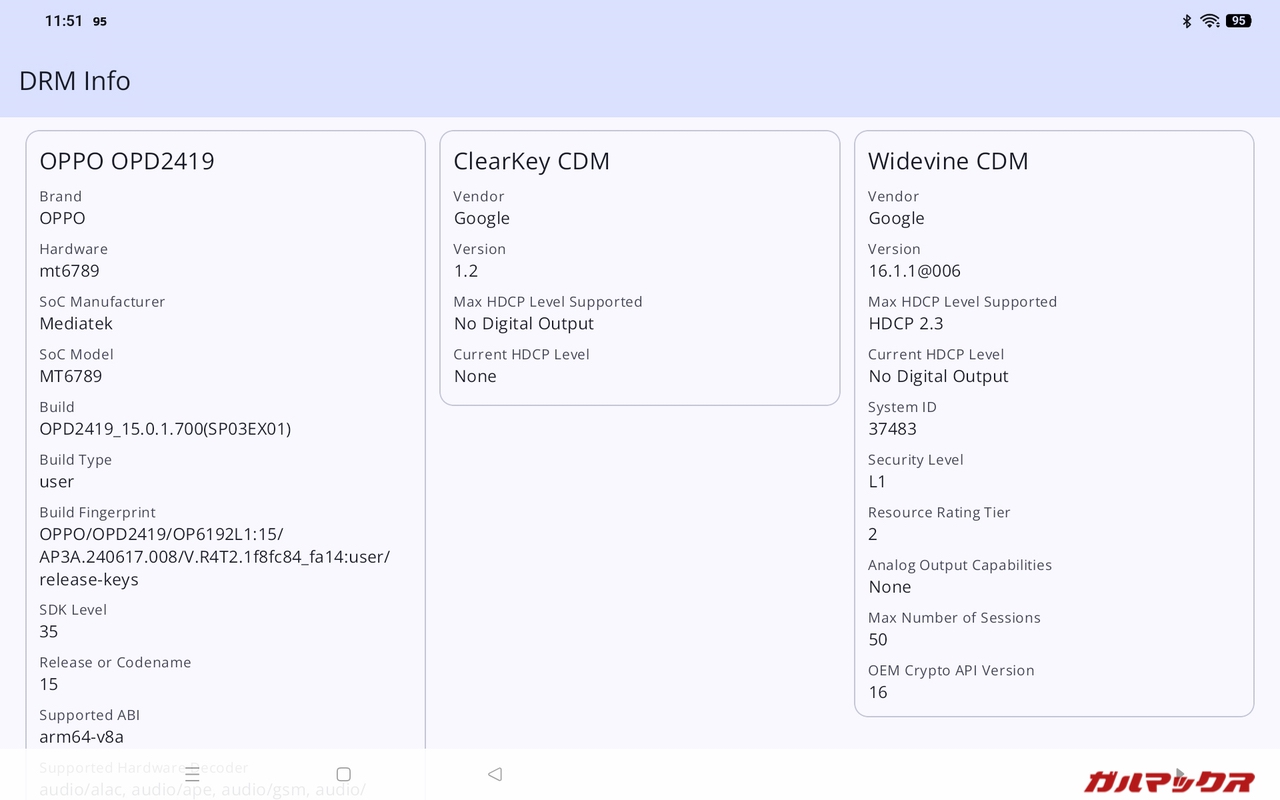Open recent apps via three-line icon
Image resolution: width=1280 pixels, height=800 pixels.
192,774
